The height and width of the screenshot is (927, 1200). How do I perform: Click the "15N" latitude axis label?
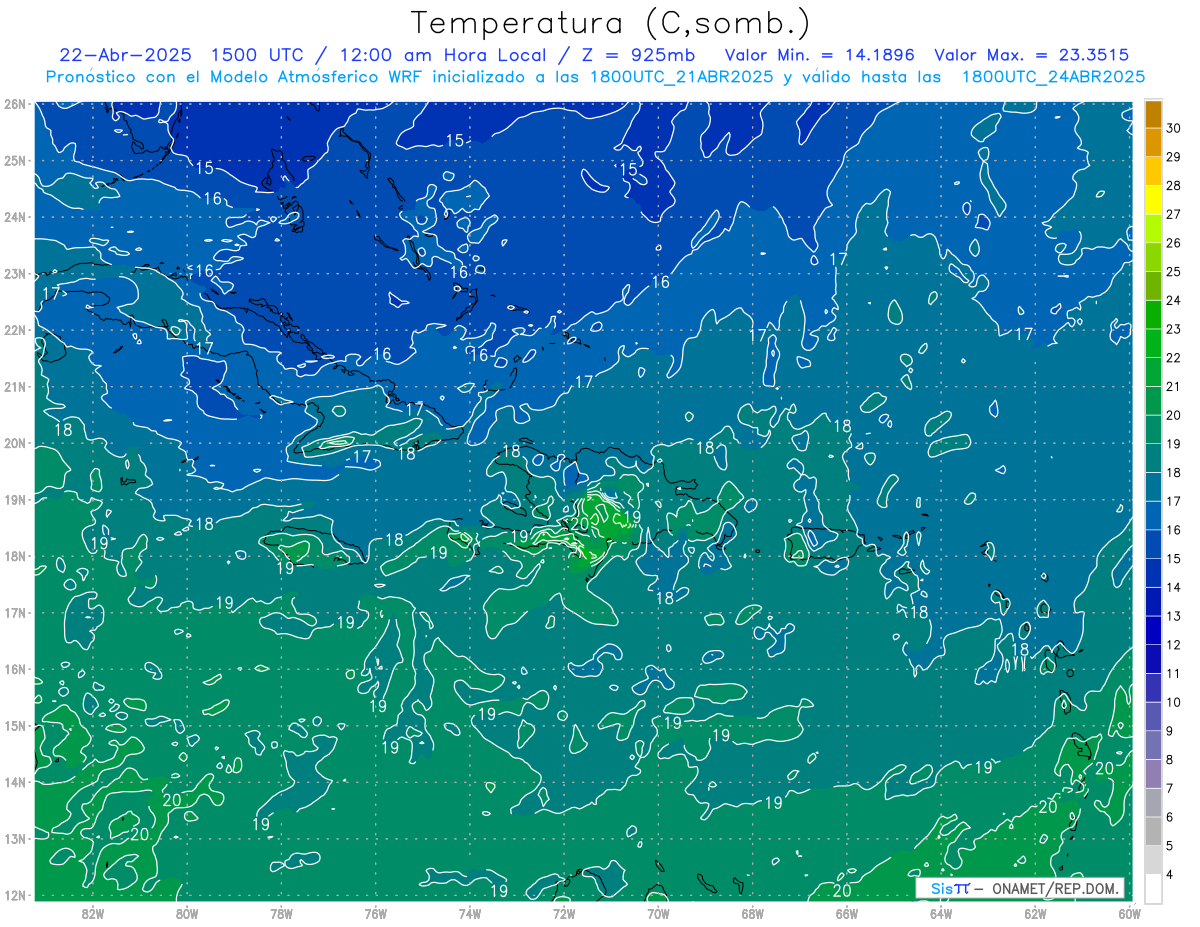click(14, 725)
